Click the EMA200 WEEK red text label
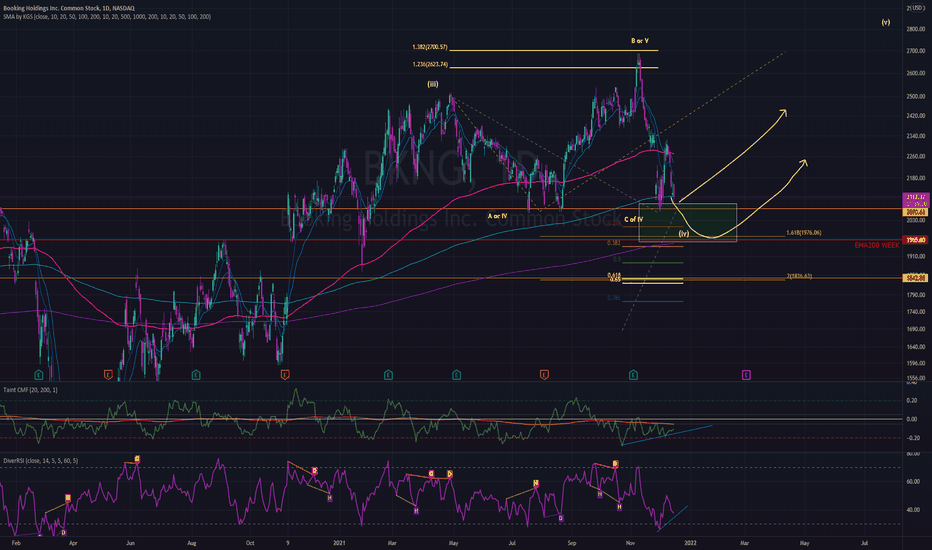932x550 pixels. point(877,246)
